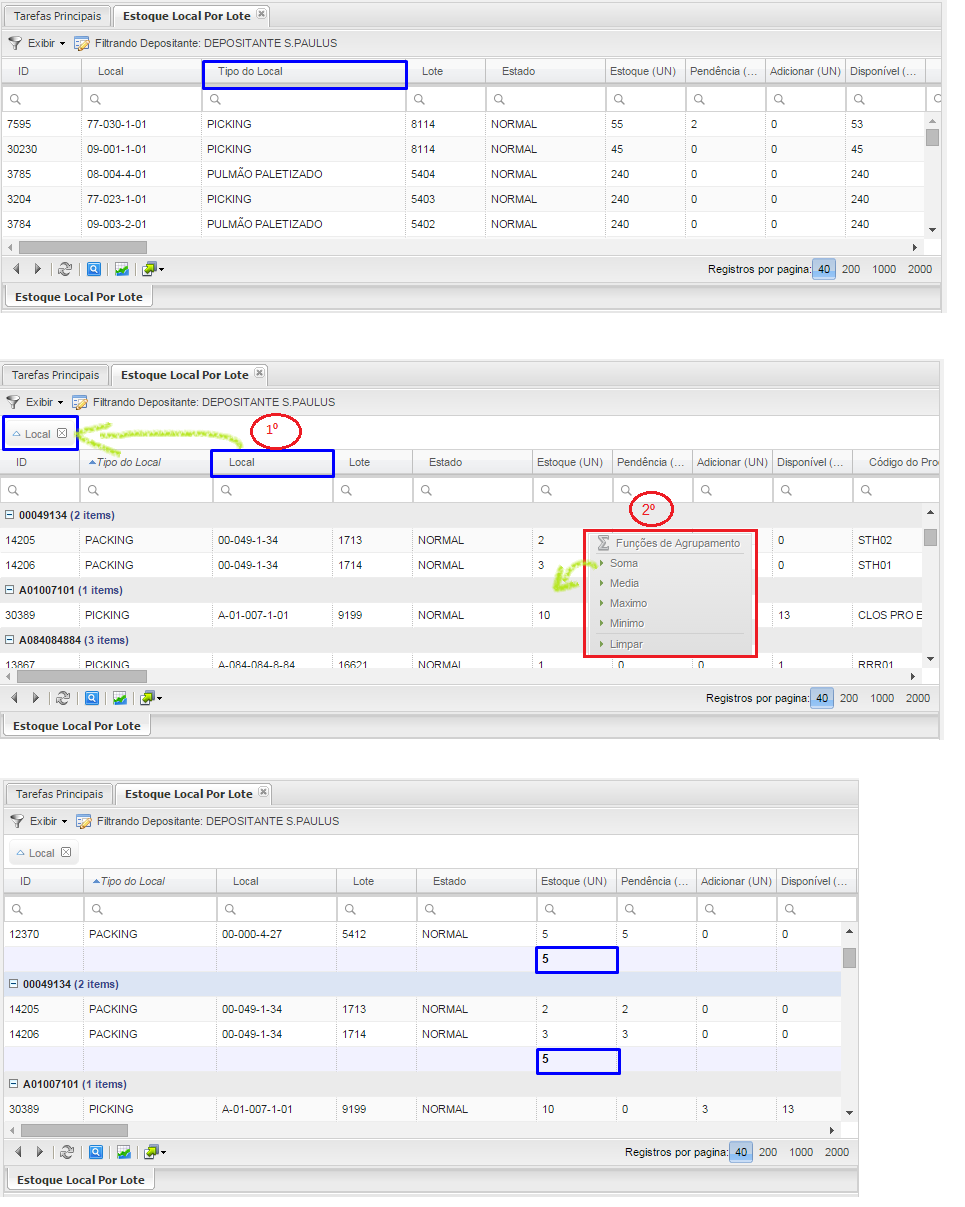Refresh the grid in top panel
This screenshot has width=965, height=1207.
click(x=65, y=269)
